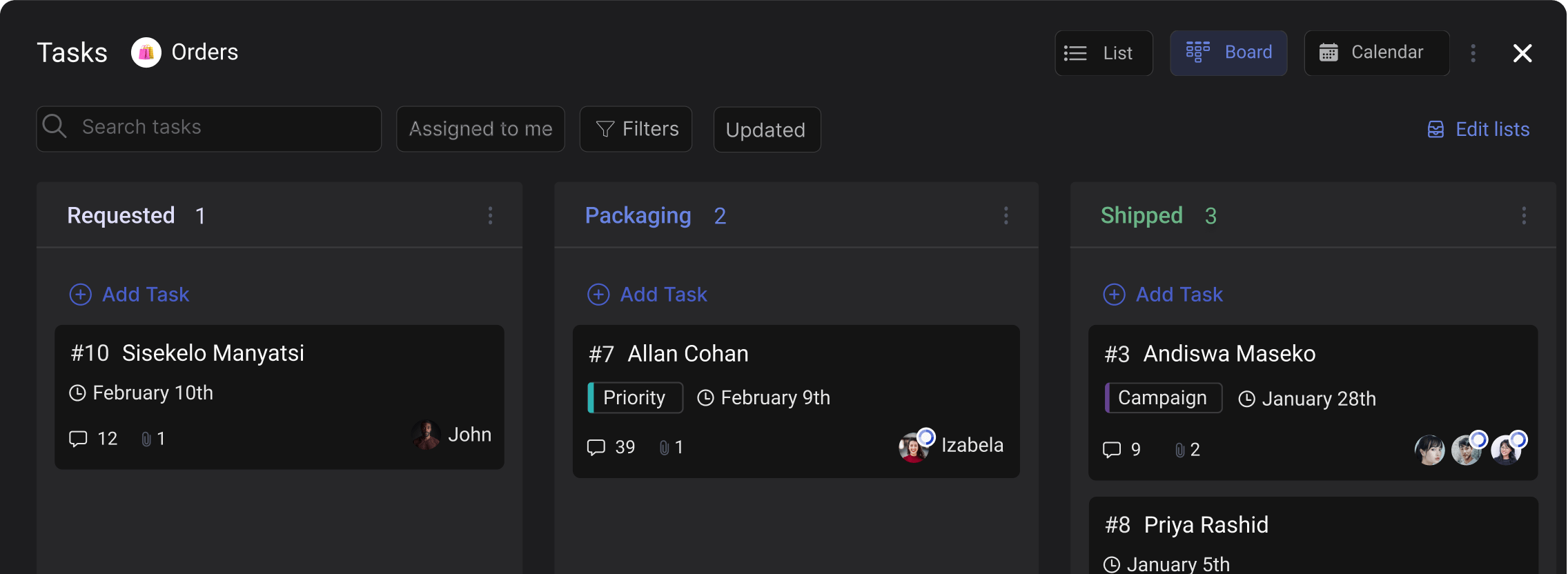Click the Edit lists book icon

pos(1436,128)
